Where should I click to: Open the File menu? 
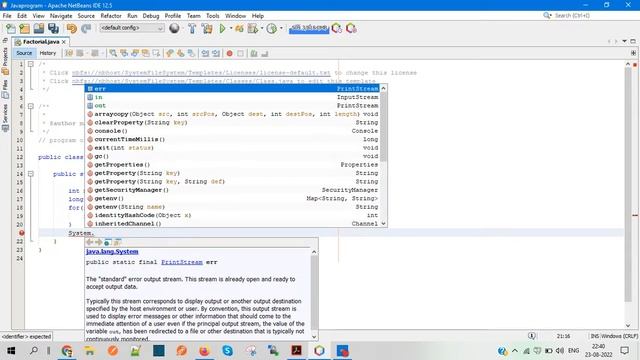[x=7, y=16]
